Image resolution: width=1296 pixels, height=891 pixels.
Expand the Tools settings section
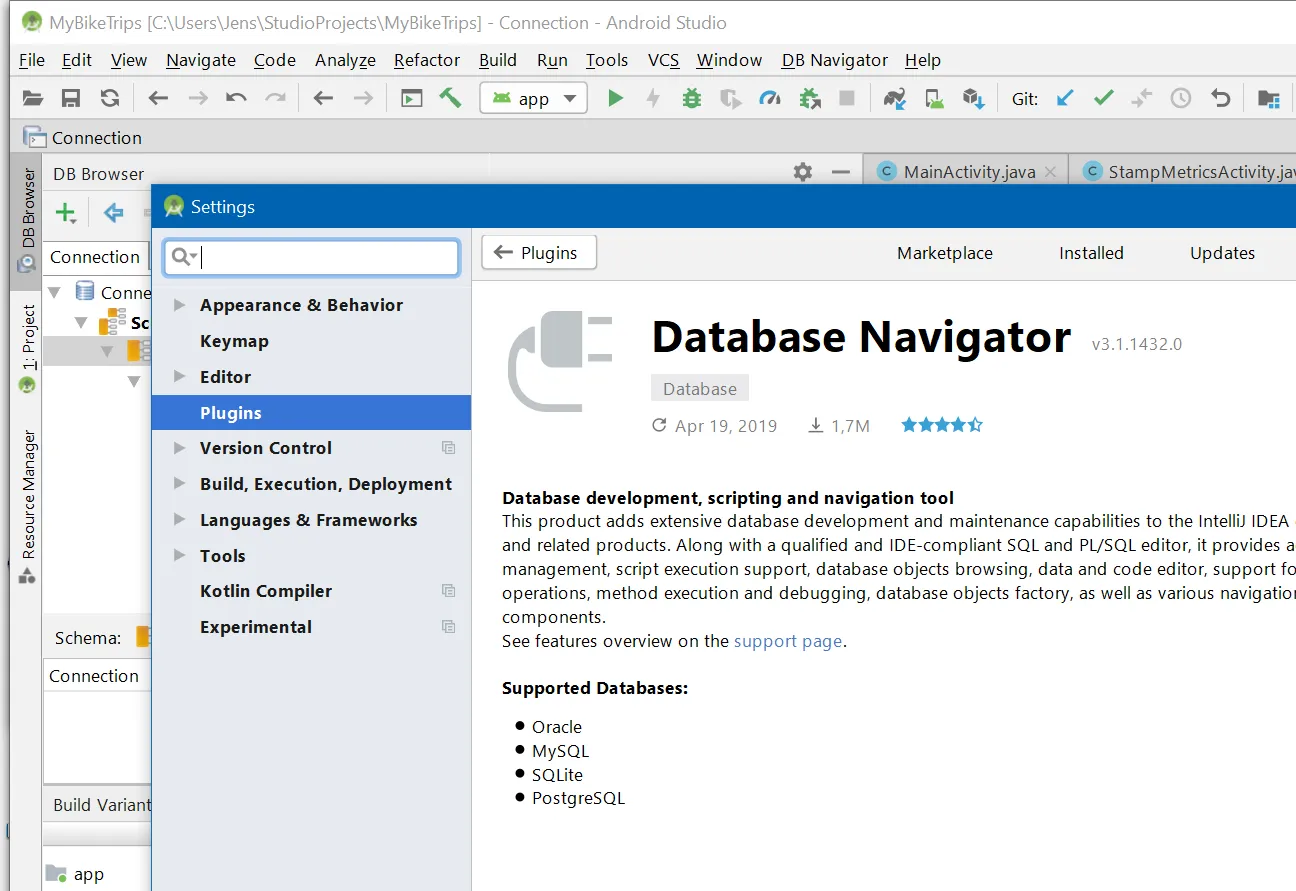(179, 556)
